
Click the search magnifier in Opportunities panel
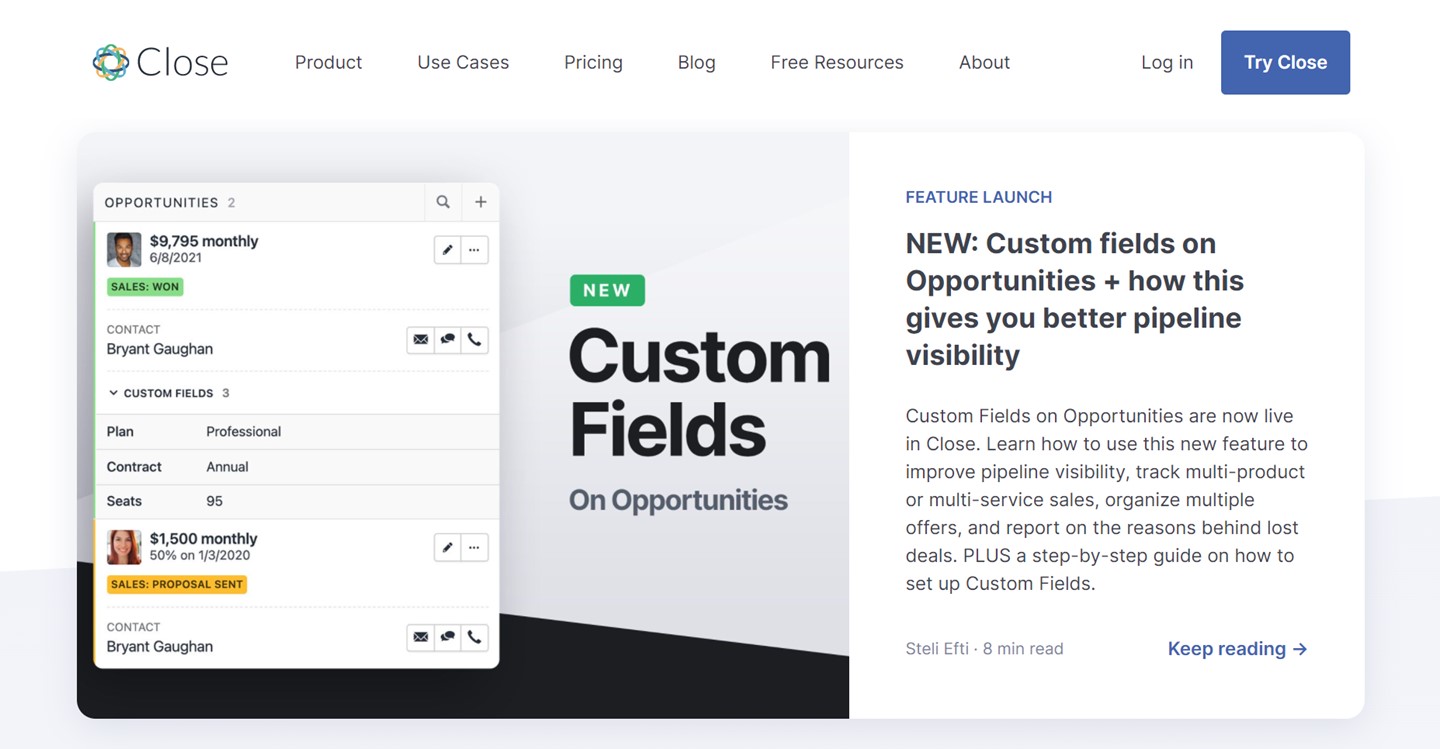443,202
